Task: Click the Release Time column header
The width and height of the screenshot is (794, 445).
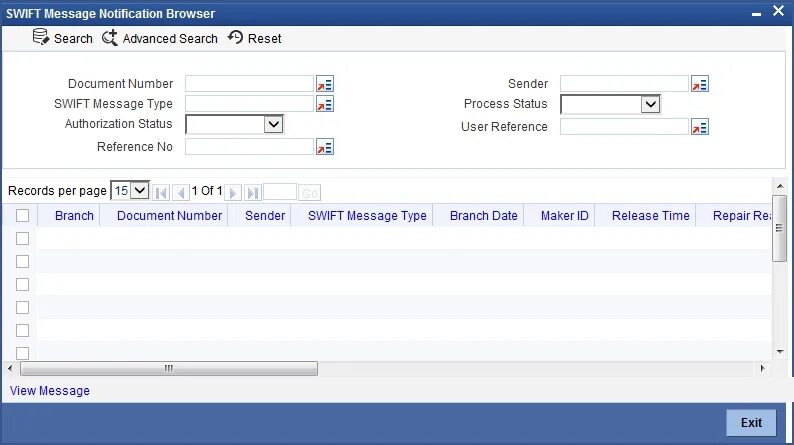Action: click(x=651, y=216)
